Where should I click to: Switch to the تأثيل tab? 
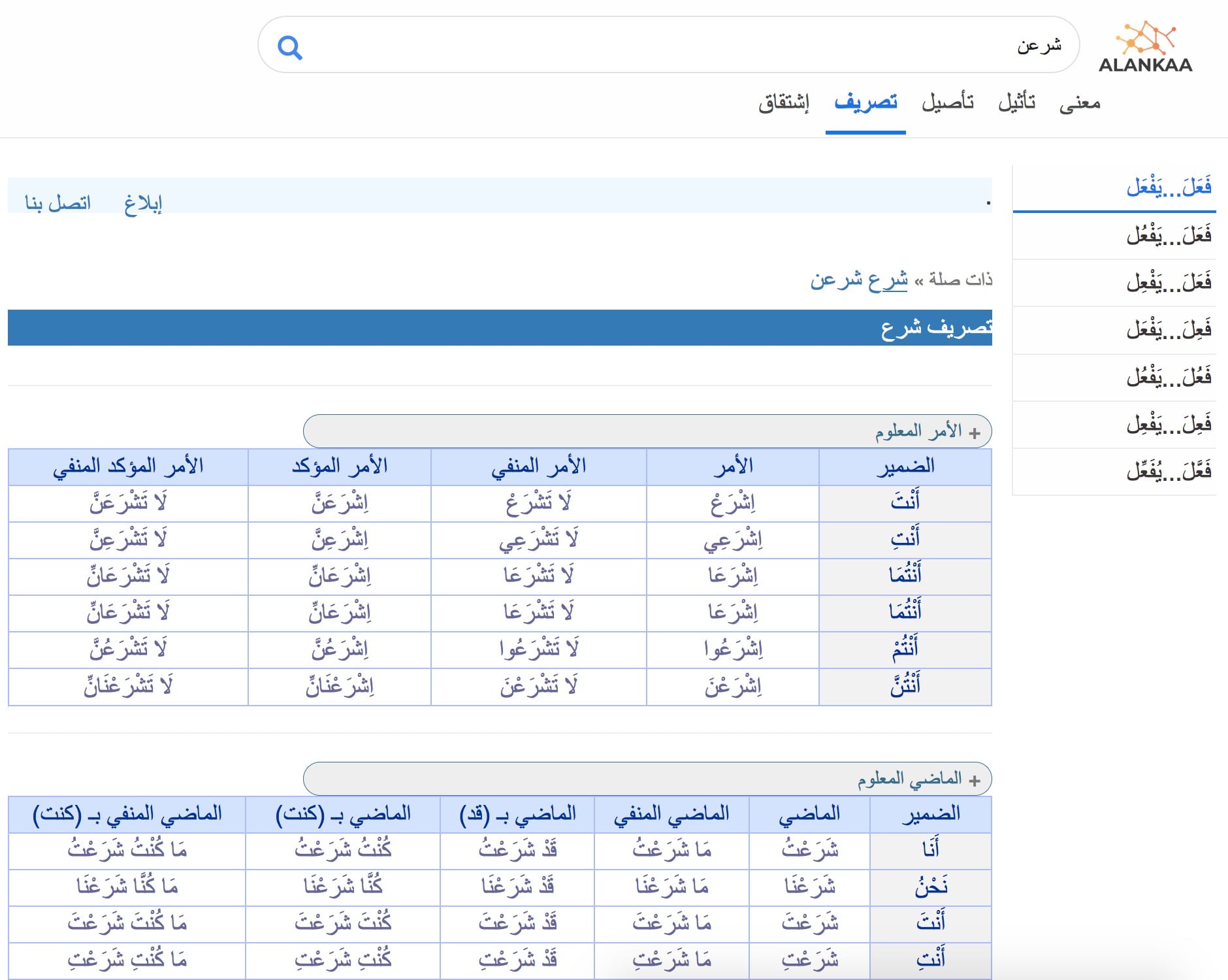point(1017,103)
